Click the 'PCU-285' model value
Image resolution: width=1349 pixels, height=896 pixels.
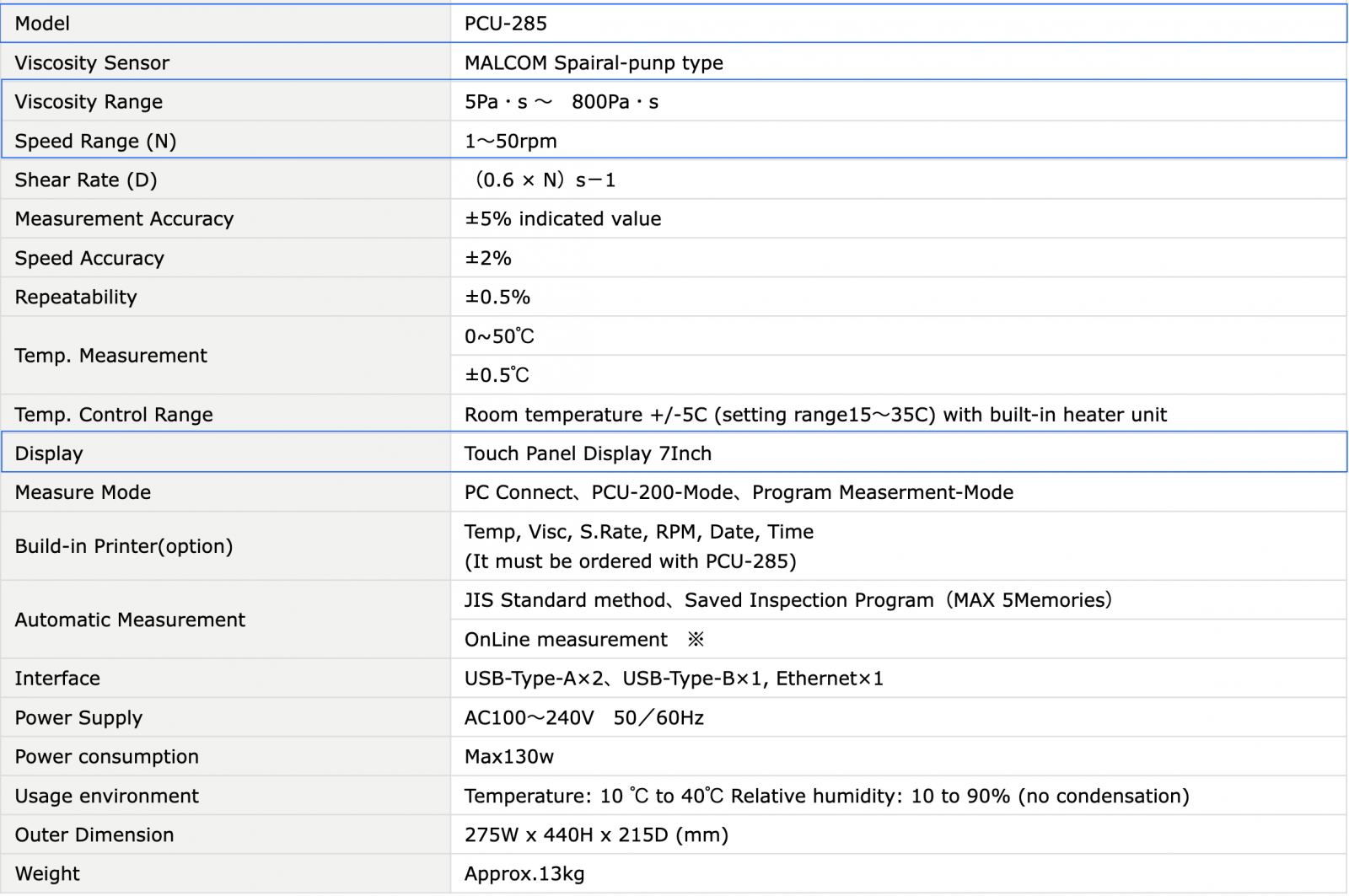click(x=506, y=24)
